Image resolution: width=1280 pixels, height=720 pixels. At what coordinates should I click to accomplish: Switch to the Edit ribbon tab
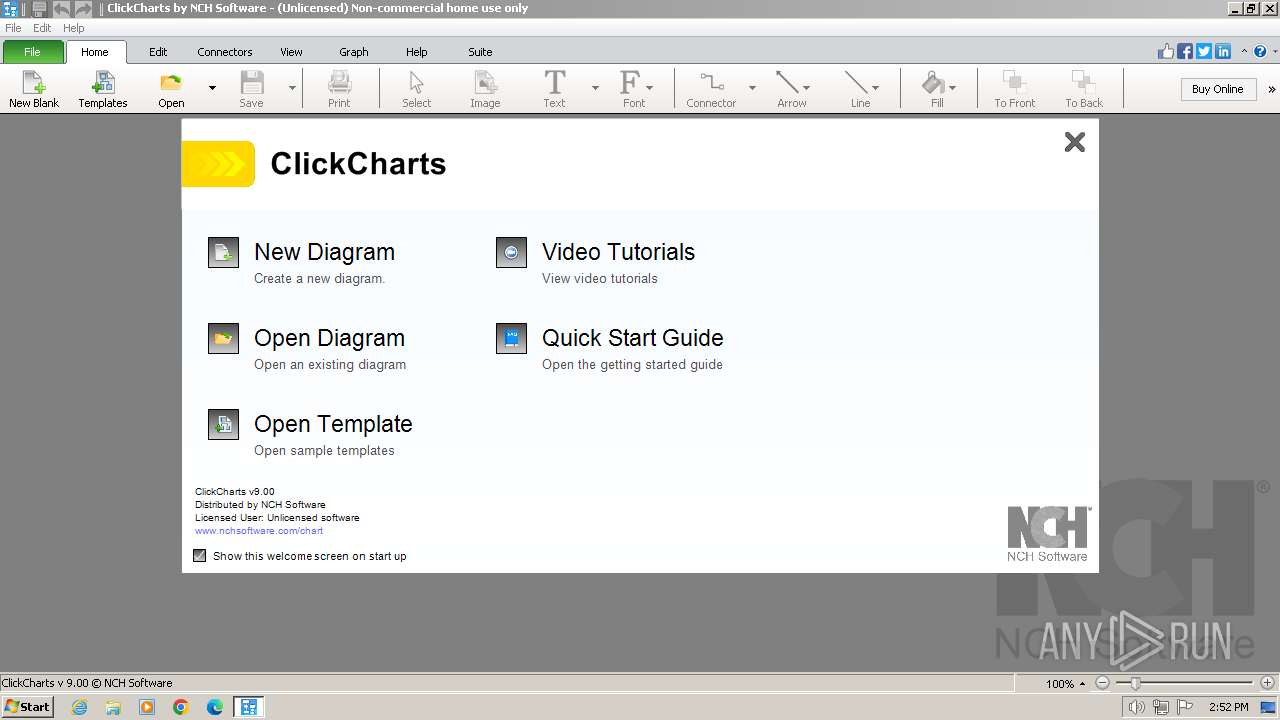(158, 52)
